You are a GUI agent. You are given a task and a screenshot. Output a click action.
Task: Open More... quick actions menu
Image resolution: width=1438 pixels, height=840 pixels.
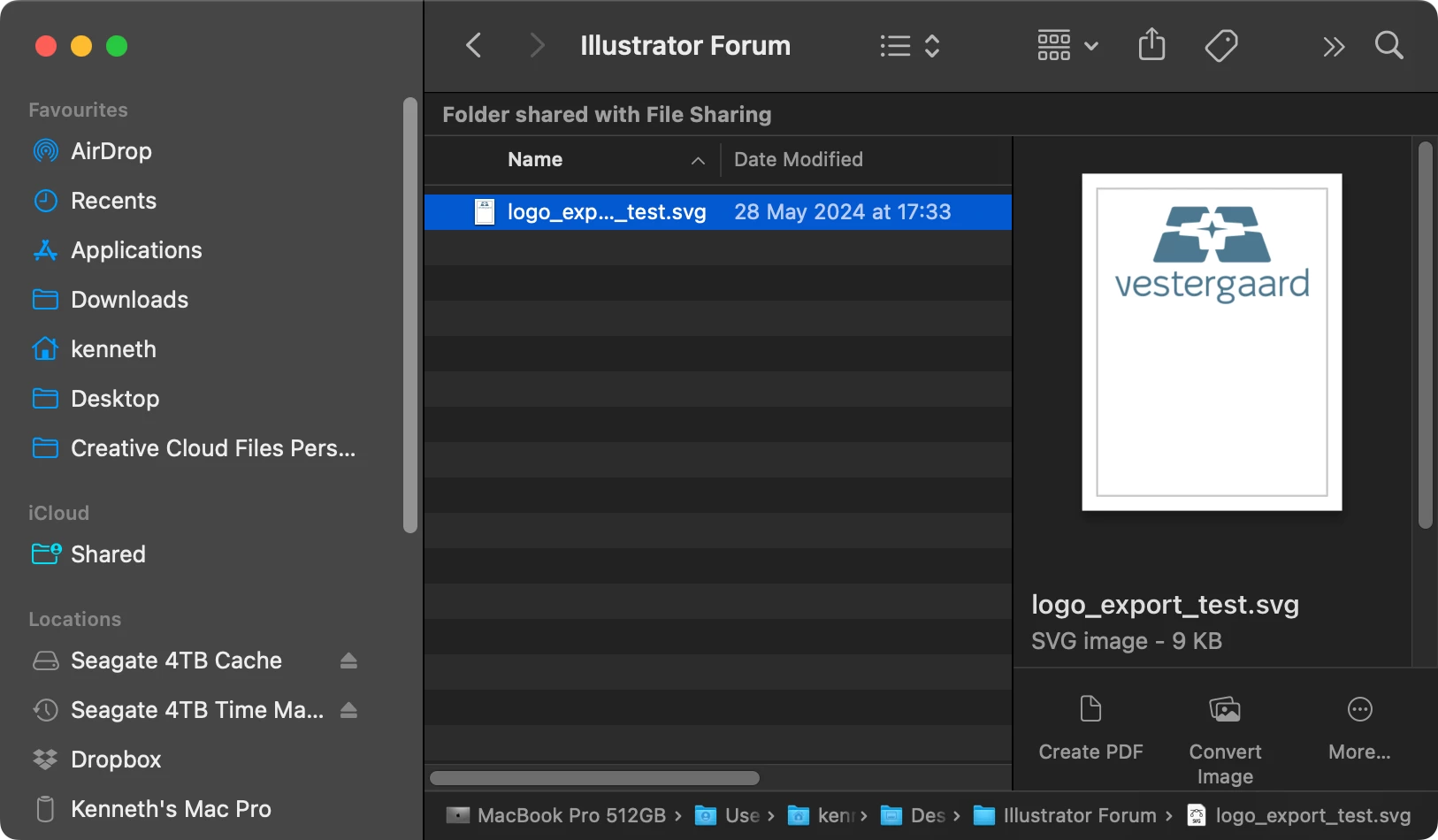(1359, 729)
